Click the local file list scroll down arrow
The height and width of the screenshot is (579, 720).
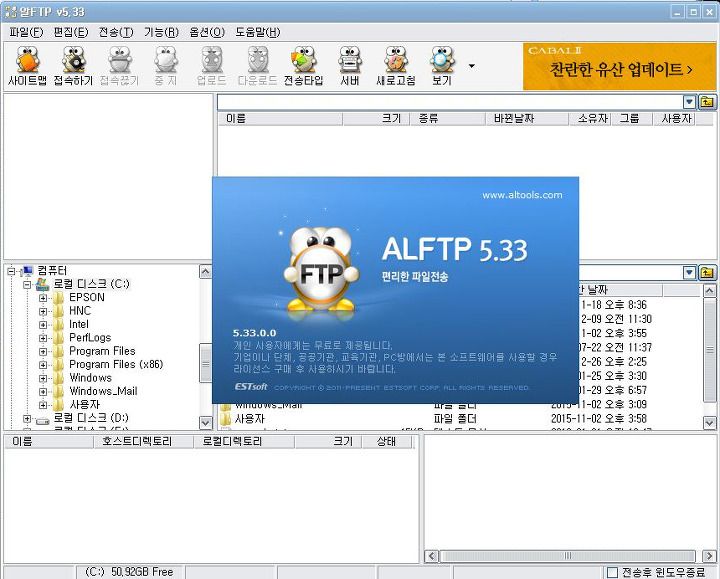[x=709, y=422]
